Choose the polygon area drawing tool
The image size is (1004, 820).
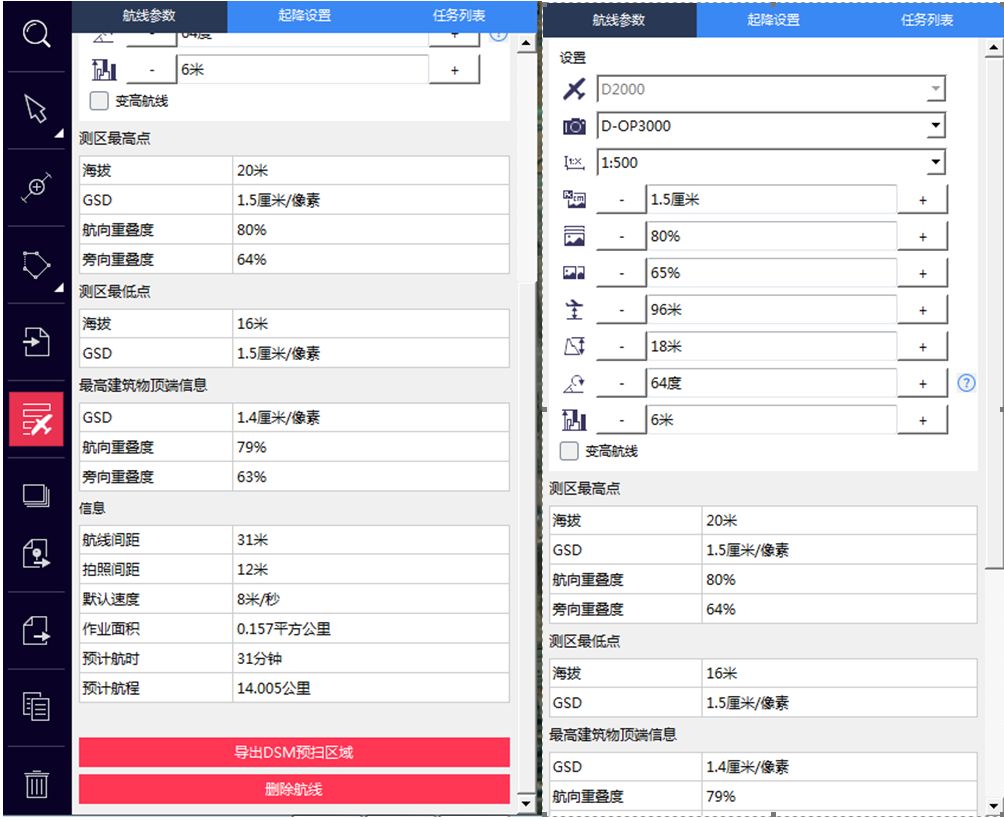click(36, 264)
